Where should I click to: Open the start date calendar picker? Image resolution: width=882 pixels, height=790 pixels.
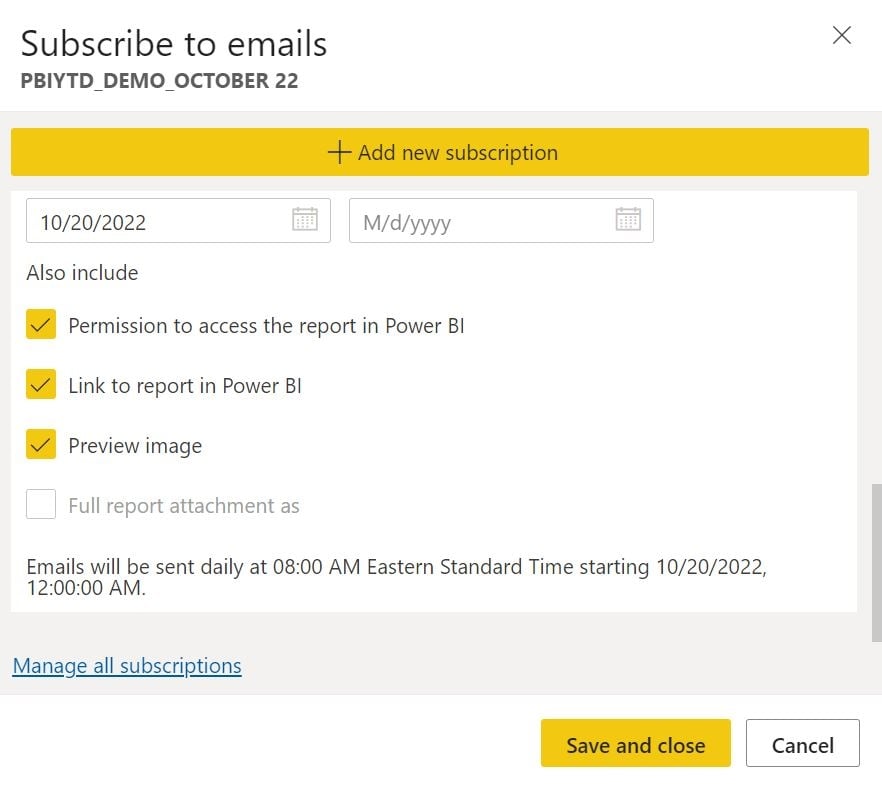click(x=305, y=219)
